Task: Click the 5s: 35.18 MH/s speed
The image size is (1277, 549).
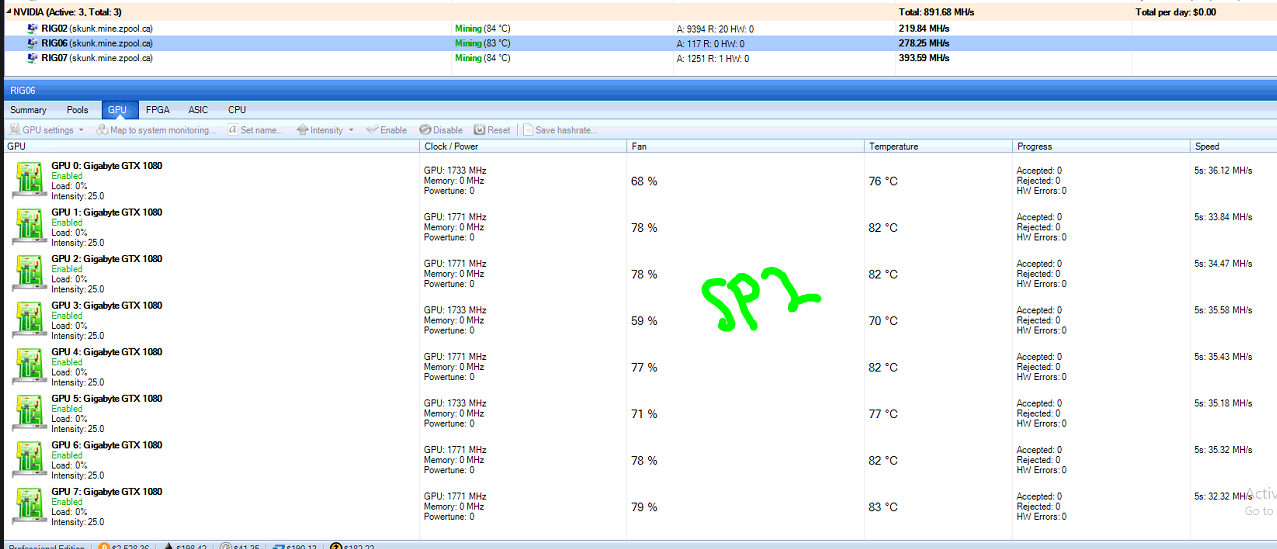Action: [x=1223, y=403]
